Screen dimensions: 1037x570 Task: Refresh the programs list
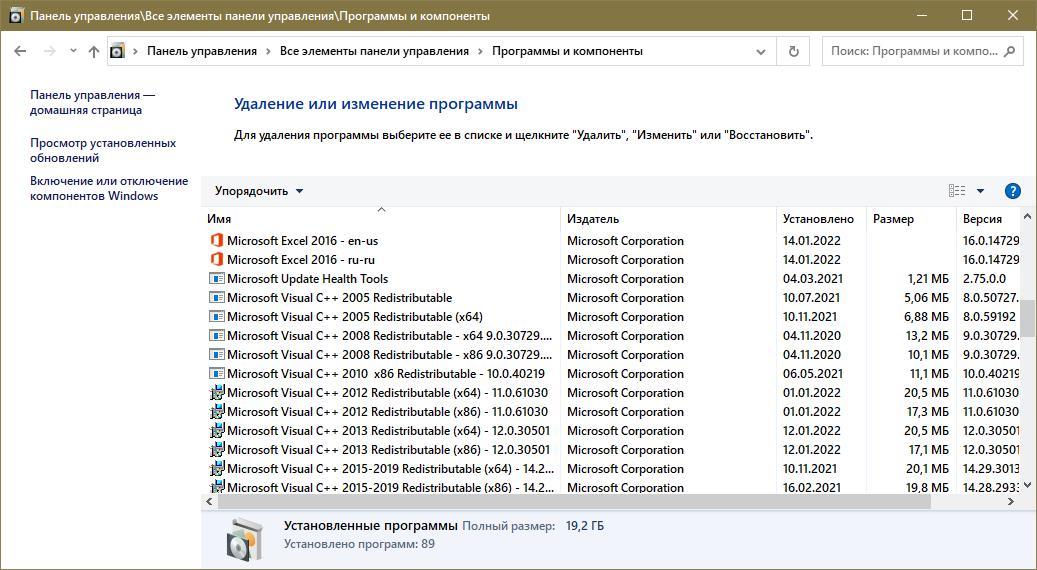[x=794, y=51]
